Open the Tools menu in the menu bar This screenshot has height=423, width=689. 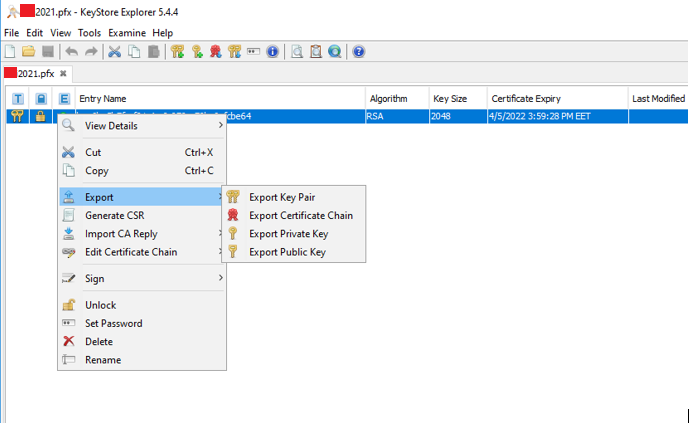point(89,33)
